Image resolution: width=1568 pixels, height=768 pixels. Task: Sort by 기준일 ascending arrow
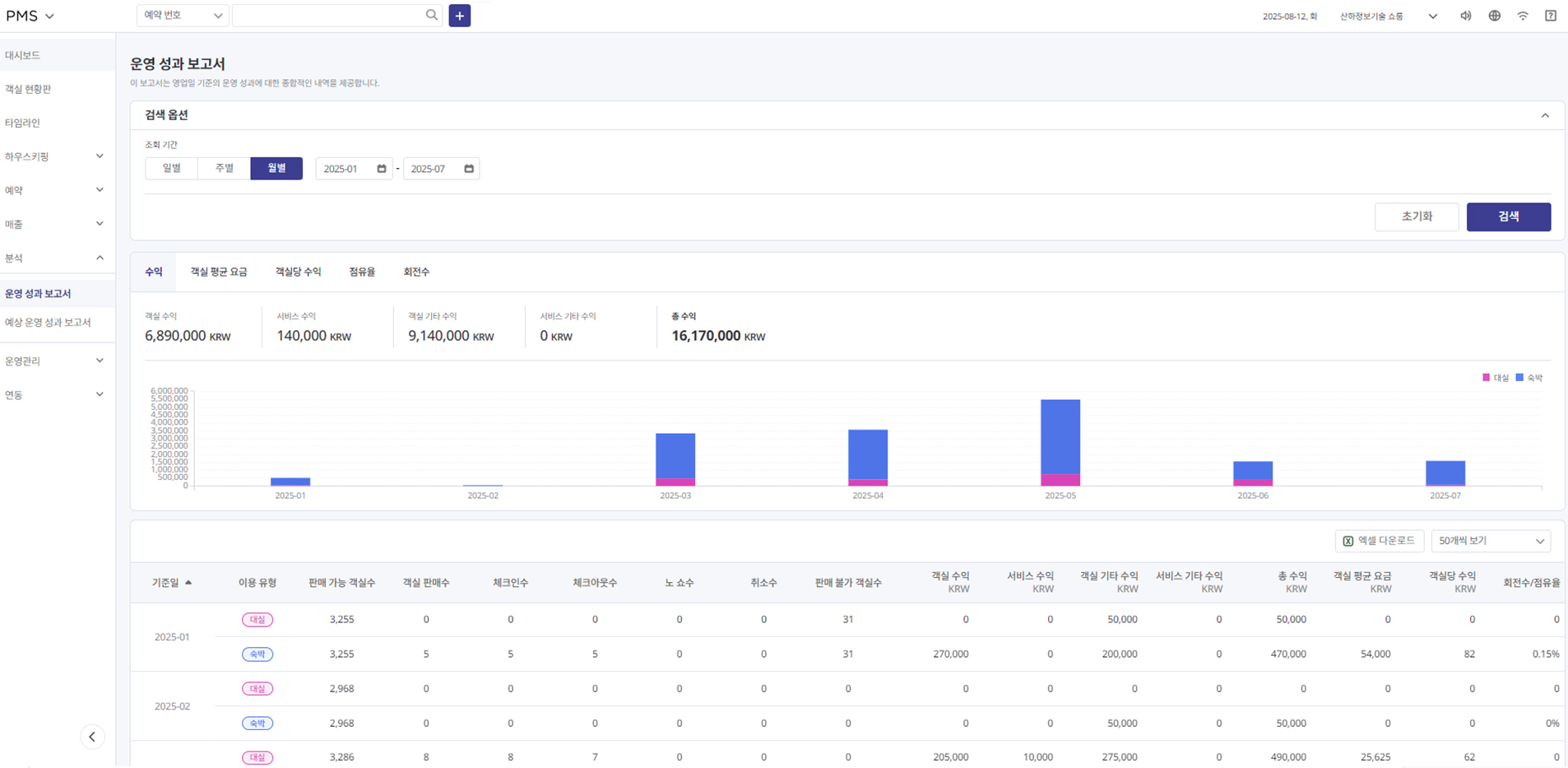tap(188, 582)
